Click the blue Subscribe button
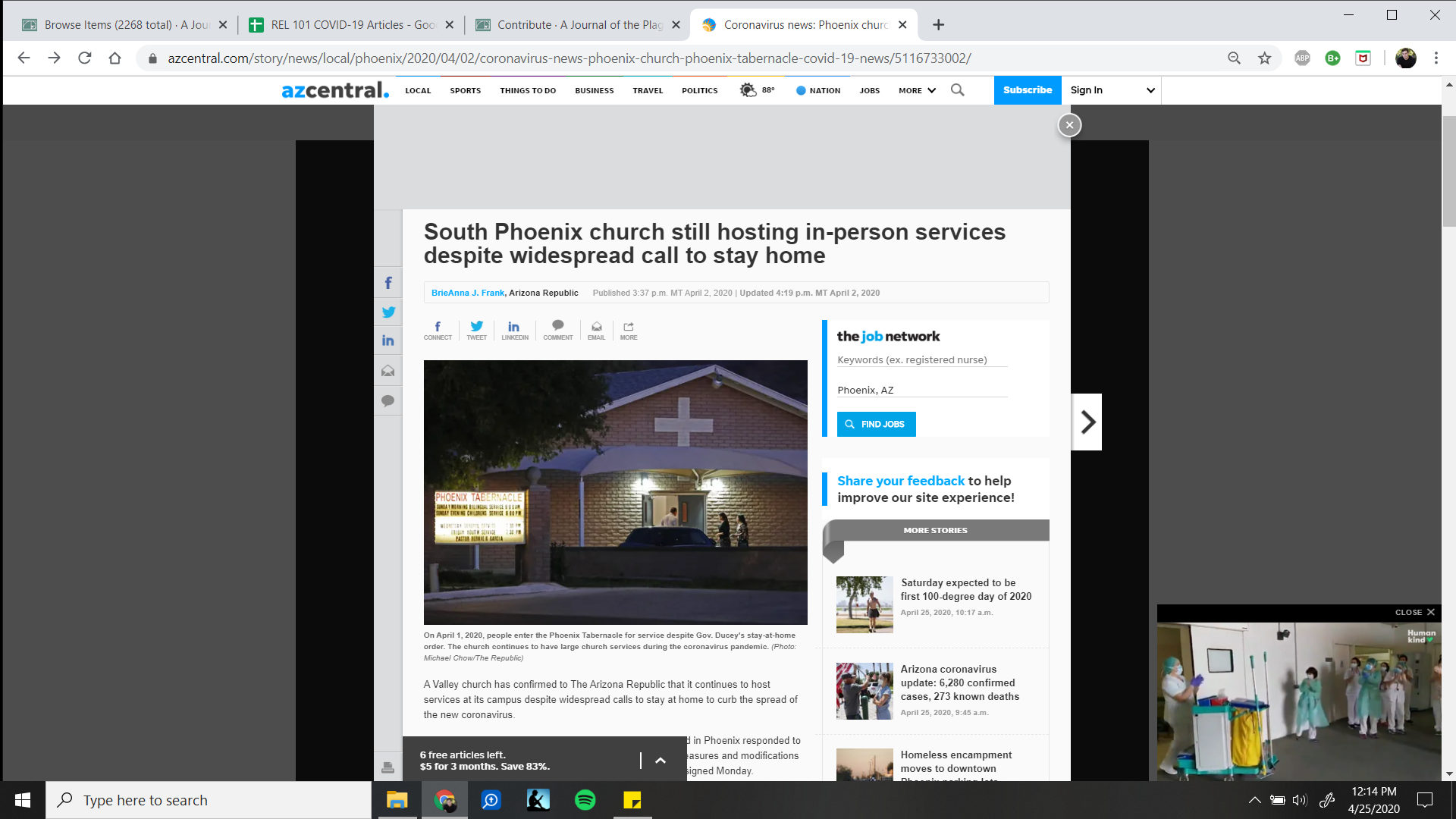 1027,90
